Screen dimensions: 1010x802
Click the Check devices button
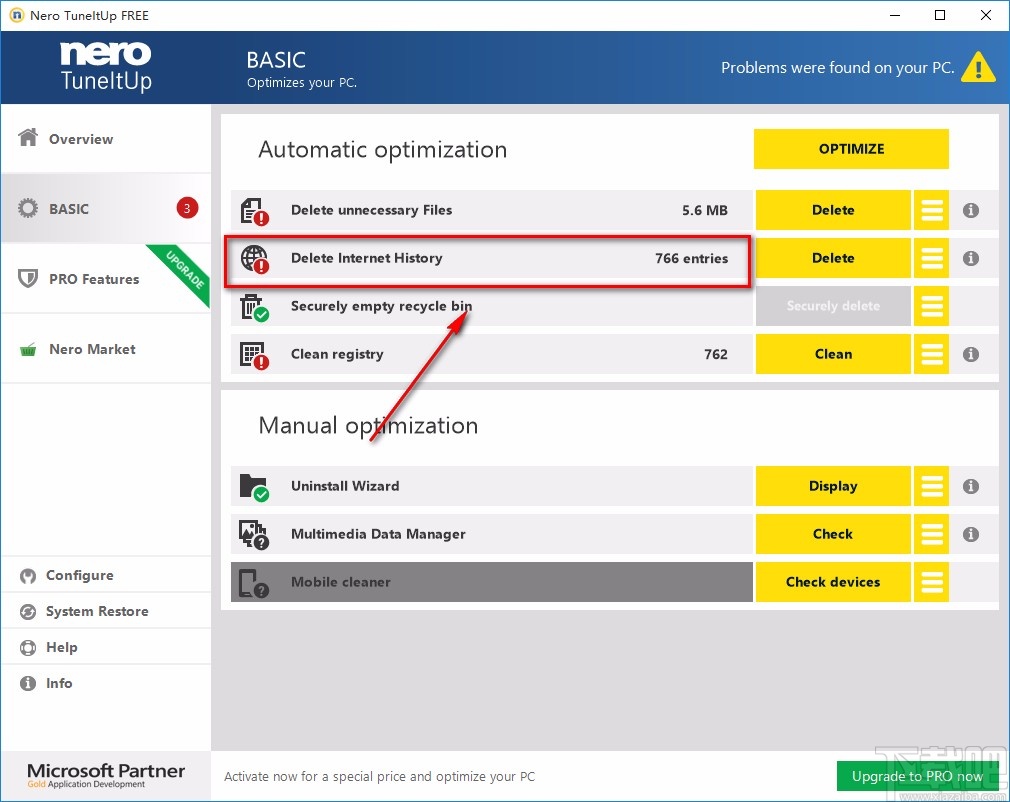click(833, 582)
